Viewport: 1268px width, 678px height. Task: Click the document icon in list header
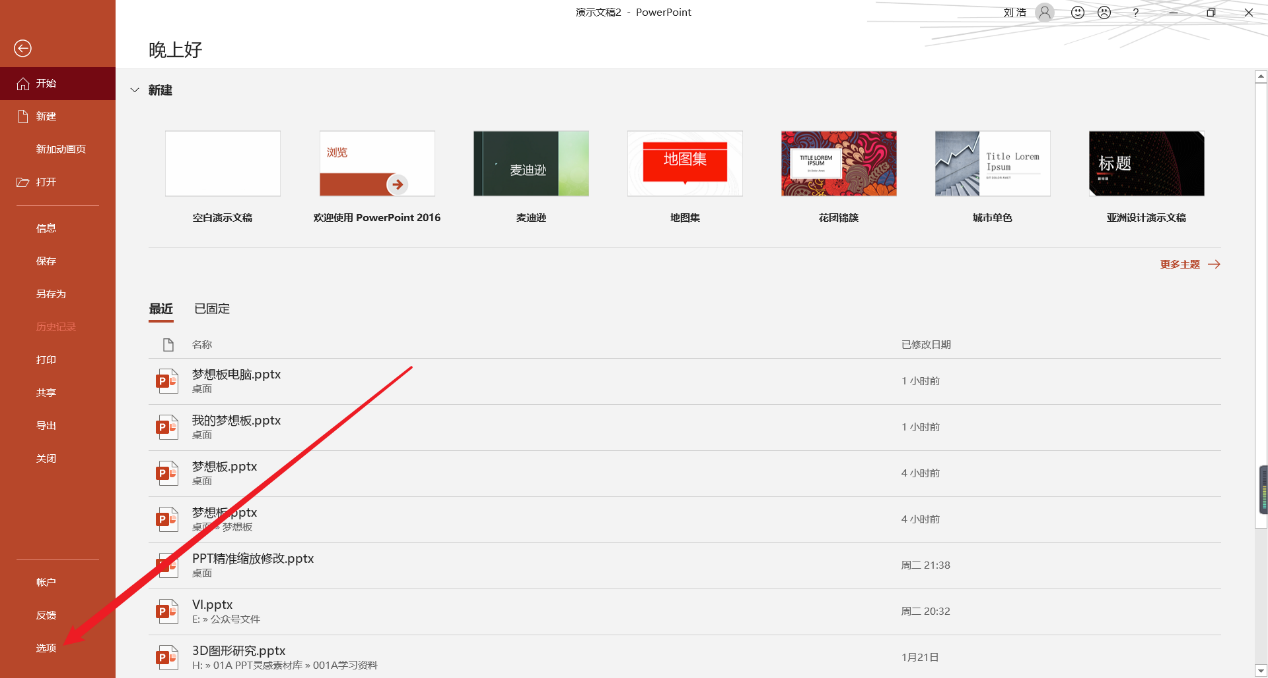tap(168, 344)
